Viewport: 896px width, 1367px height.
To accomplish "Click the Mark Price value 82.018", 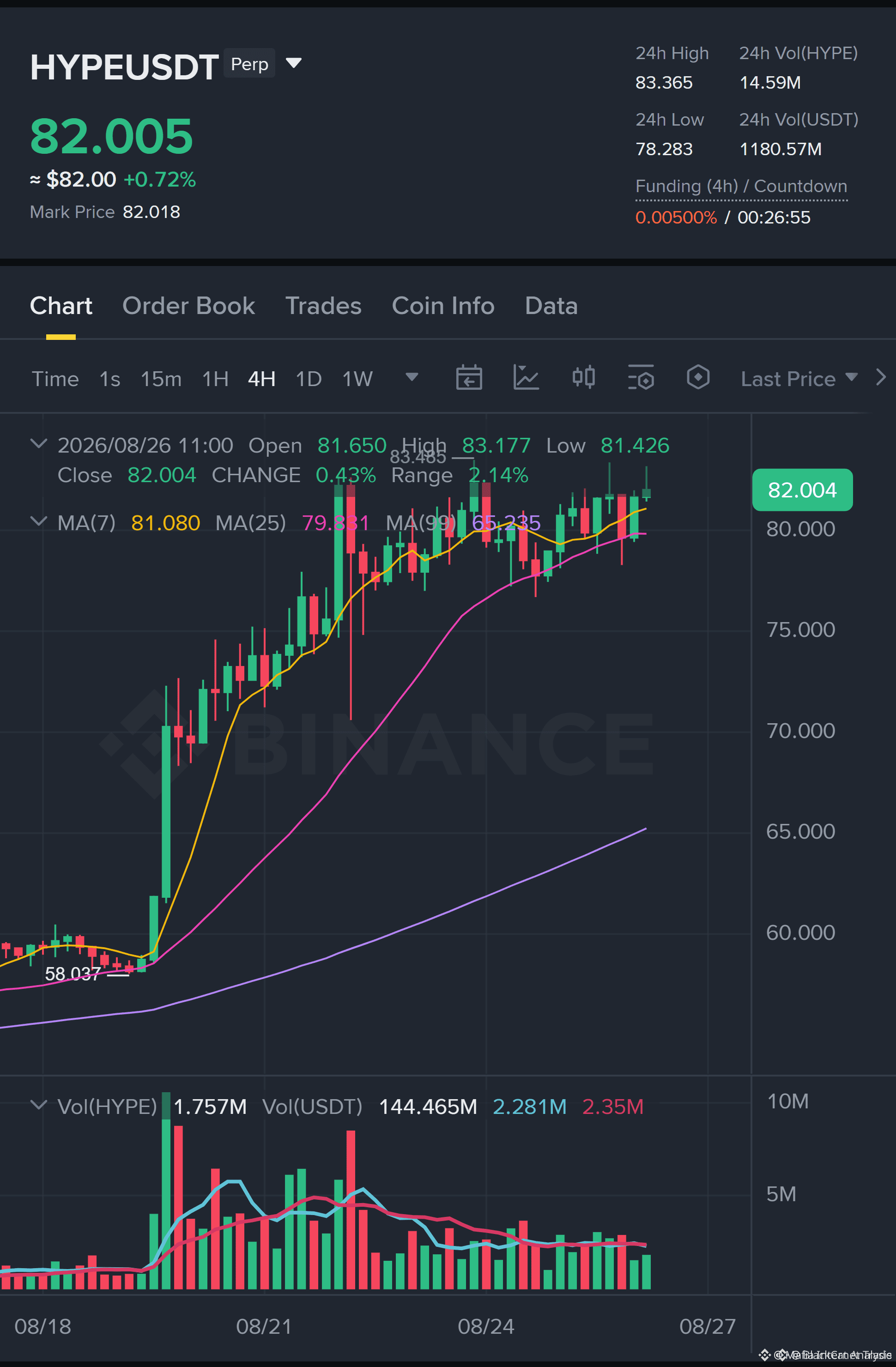I will pos(151,212).
